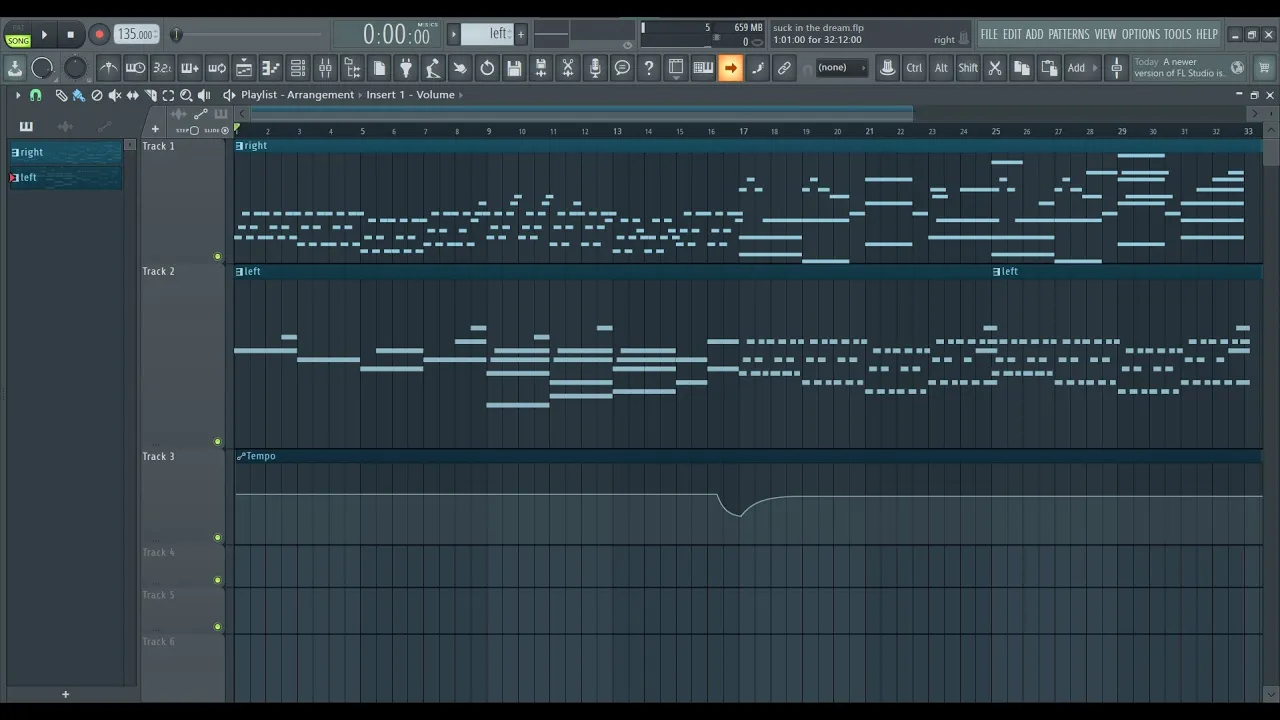Open the browser folder-tree icon
The width and height of the screenshot is (1280, 720).
point(352,68)
